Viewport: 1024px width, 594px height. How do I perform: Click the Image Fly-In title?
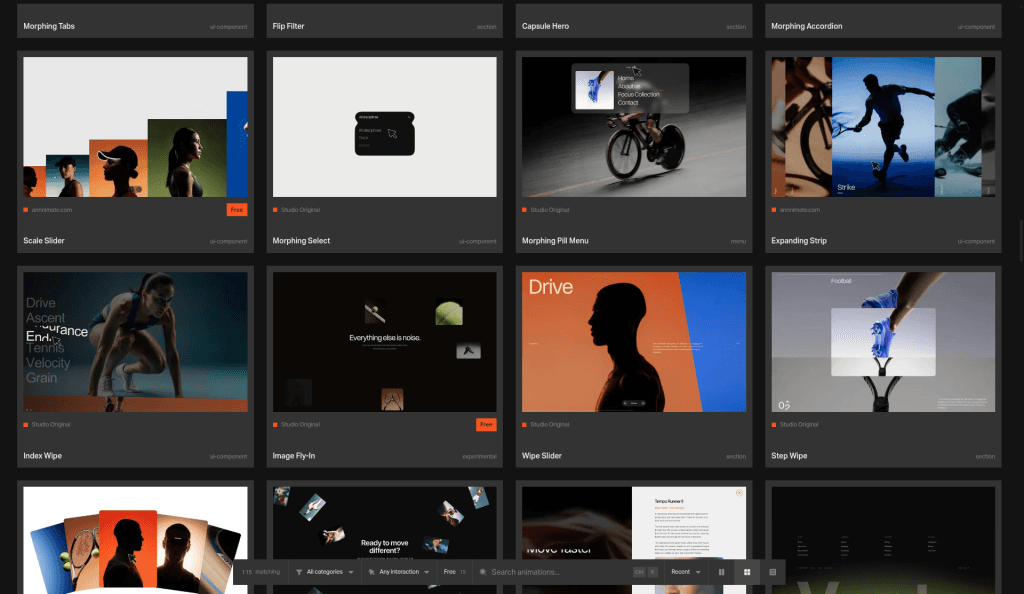pyautogui.click(x=294, y=456)
